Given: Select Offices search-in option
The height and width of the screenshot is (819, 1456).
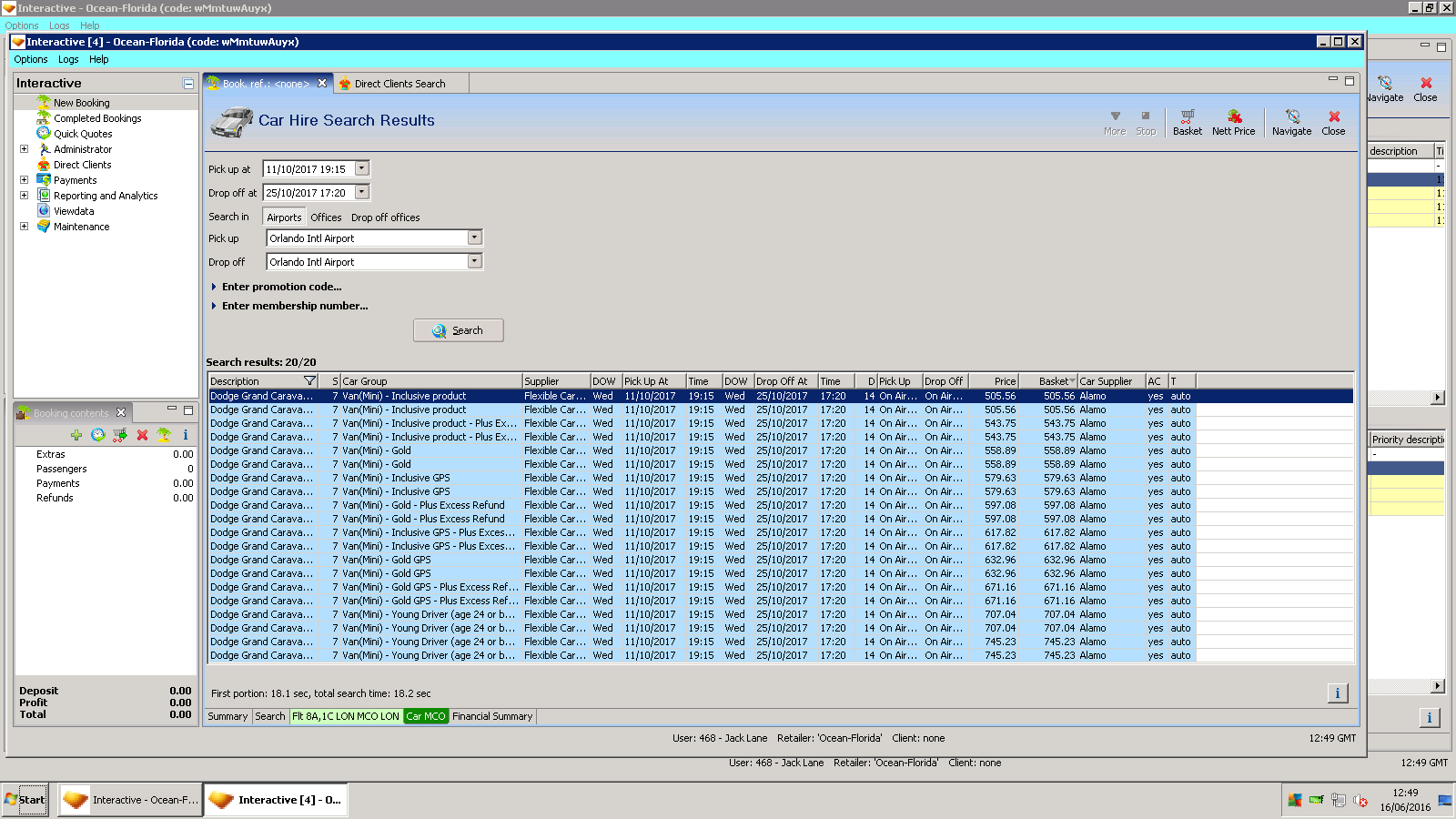Looking at the screenshot, I should click(x=326, y=217).
